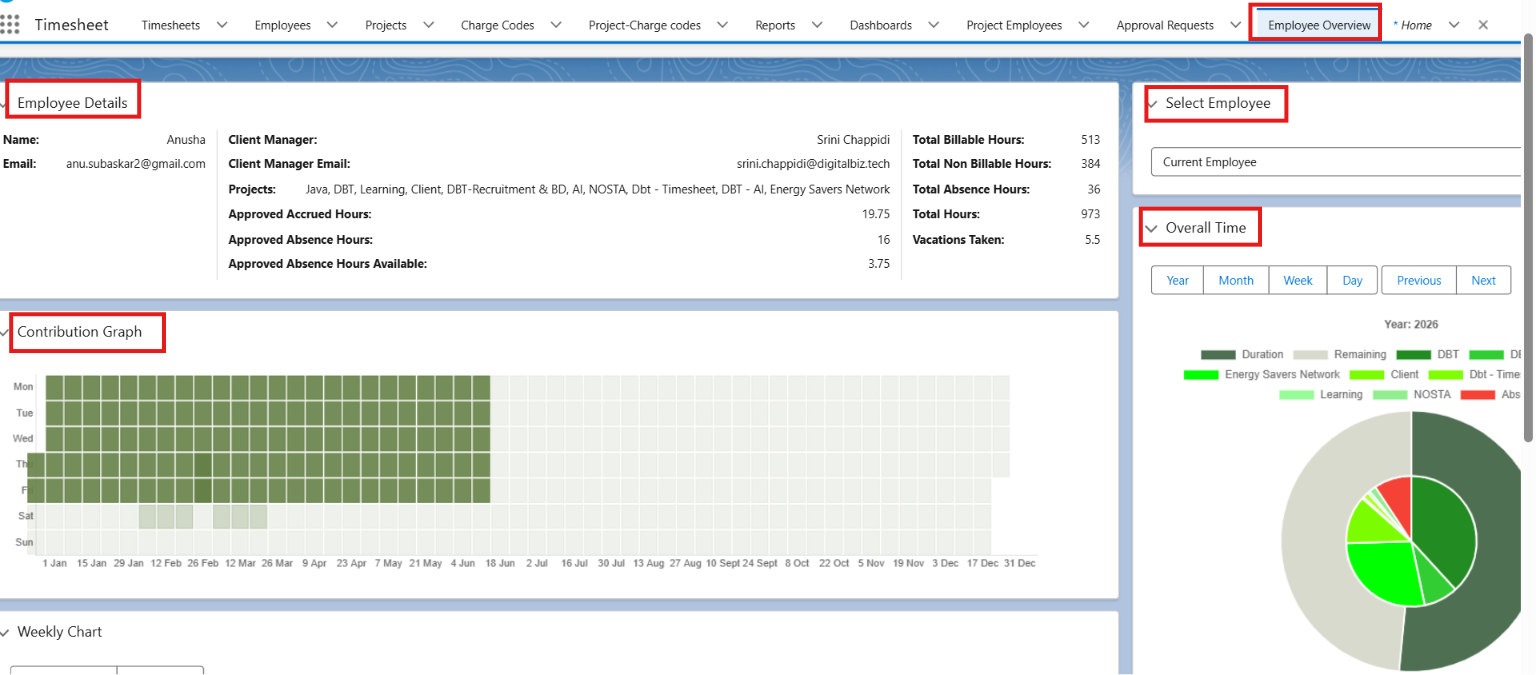Collapse the Overall Time section
This screenshot has height=675, width=1536.
[1152, 228]
